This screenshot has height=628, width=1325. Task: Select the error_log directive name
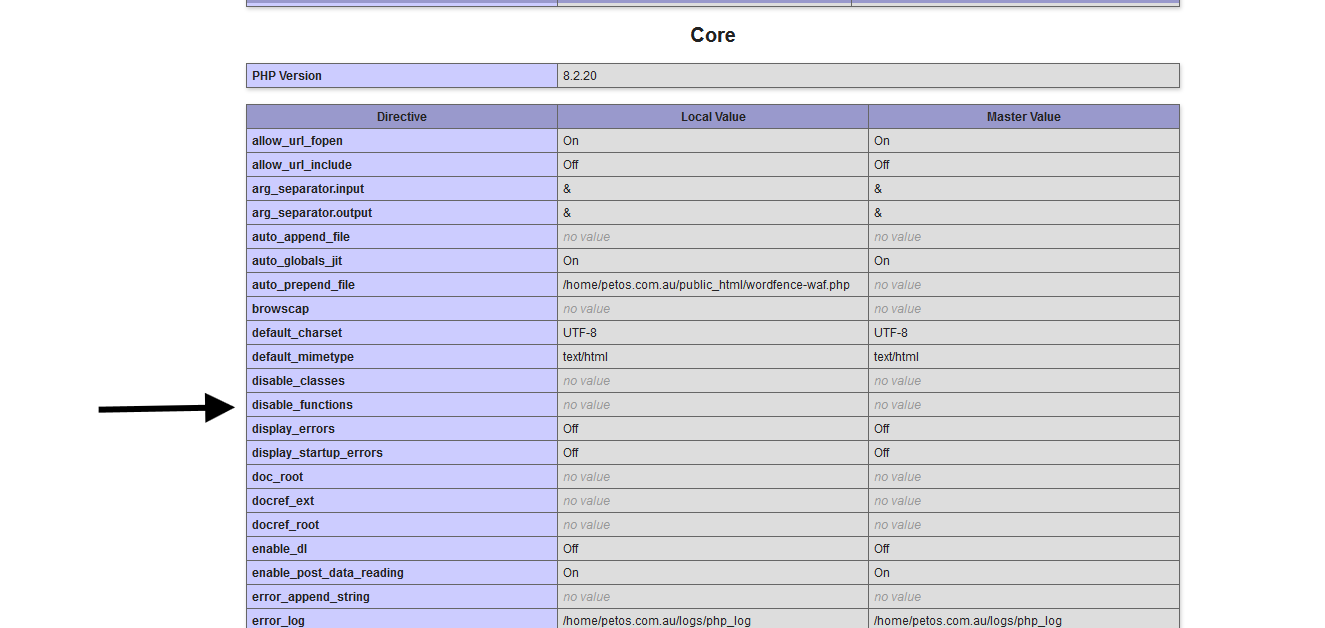[278, 621]
